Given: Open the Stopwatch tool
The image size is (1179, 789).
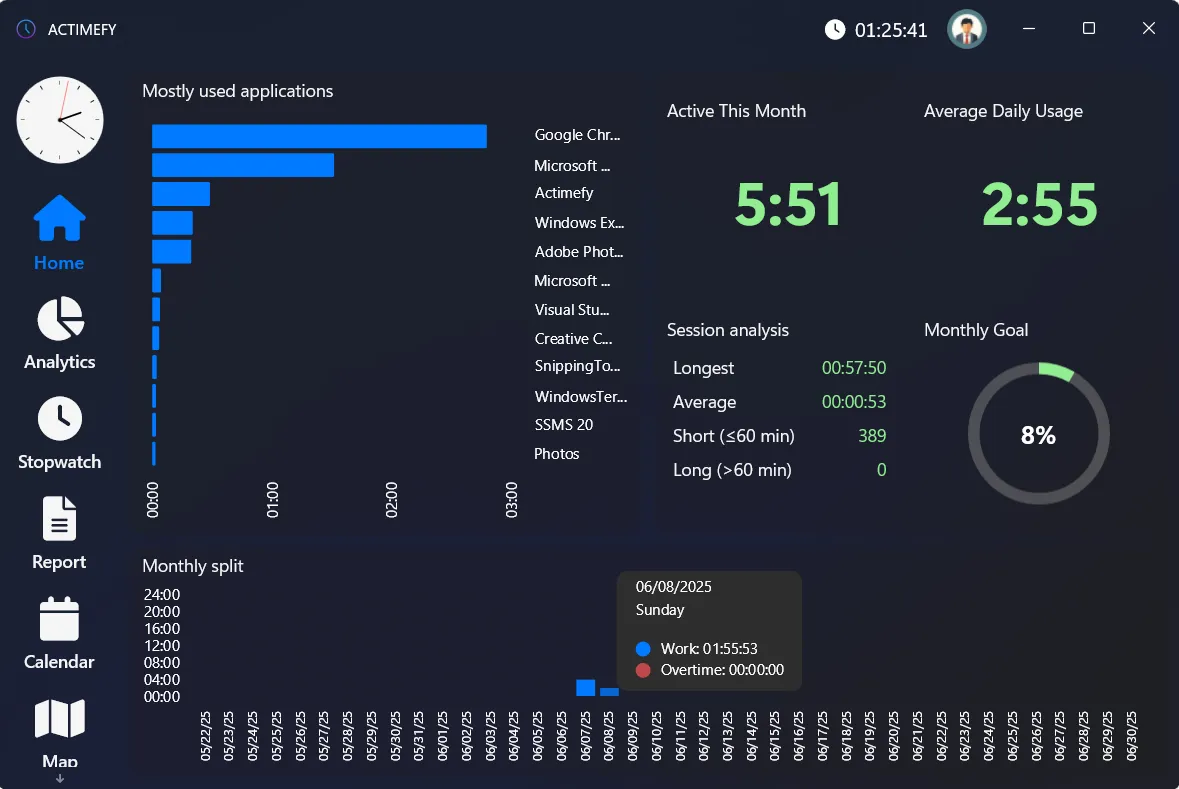Looking at the screenshot, I should pyautogui.click(x=58, y=430).
